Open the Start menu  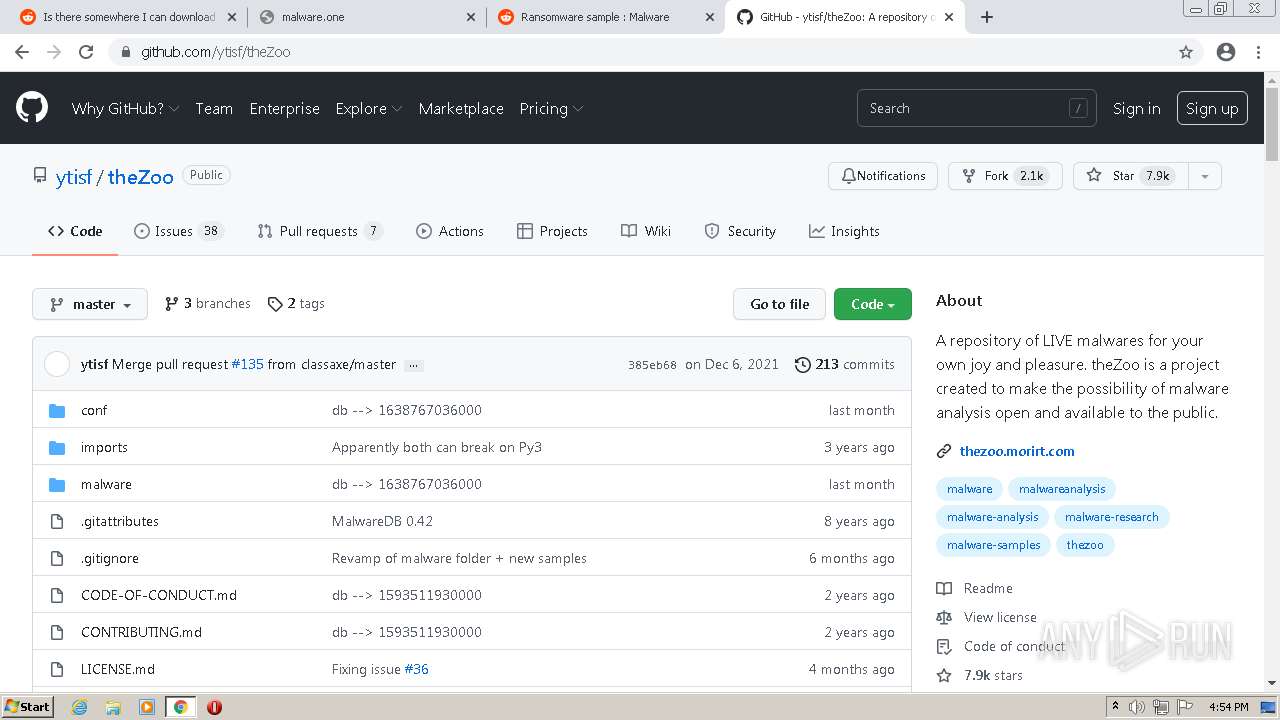point(27,707)
